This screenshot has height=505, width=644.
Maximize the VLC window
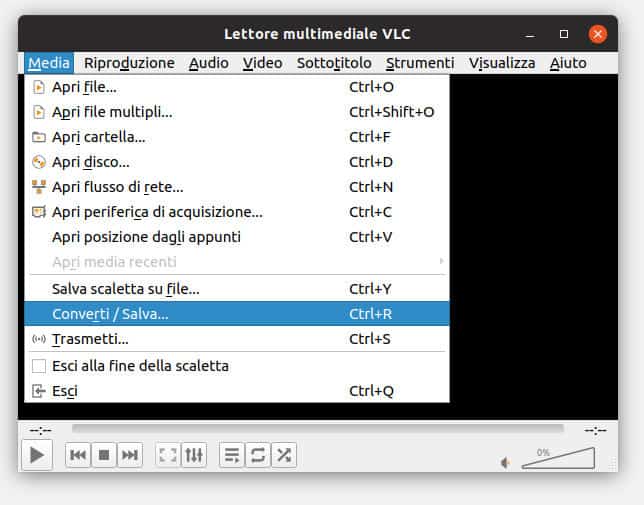(x=564, y=34)
